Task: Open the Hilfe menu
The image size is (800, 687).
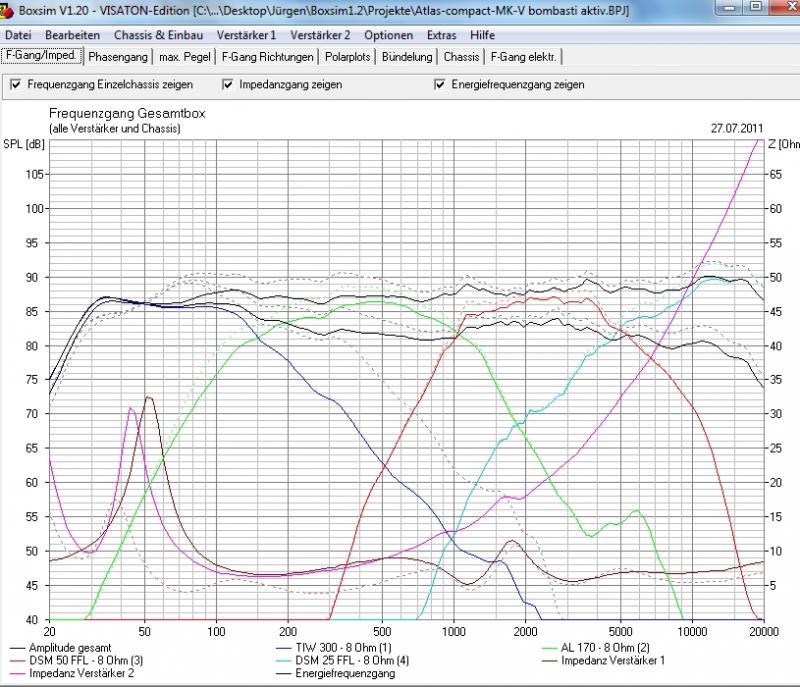Action: (x=483, y=35)
